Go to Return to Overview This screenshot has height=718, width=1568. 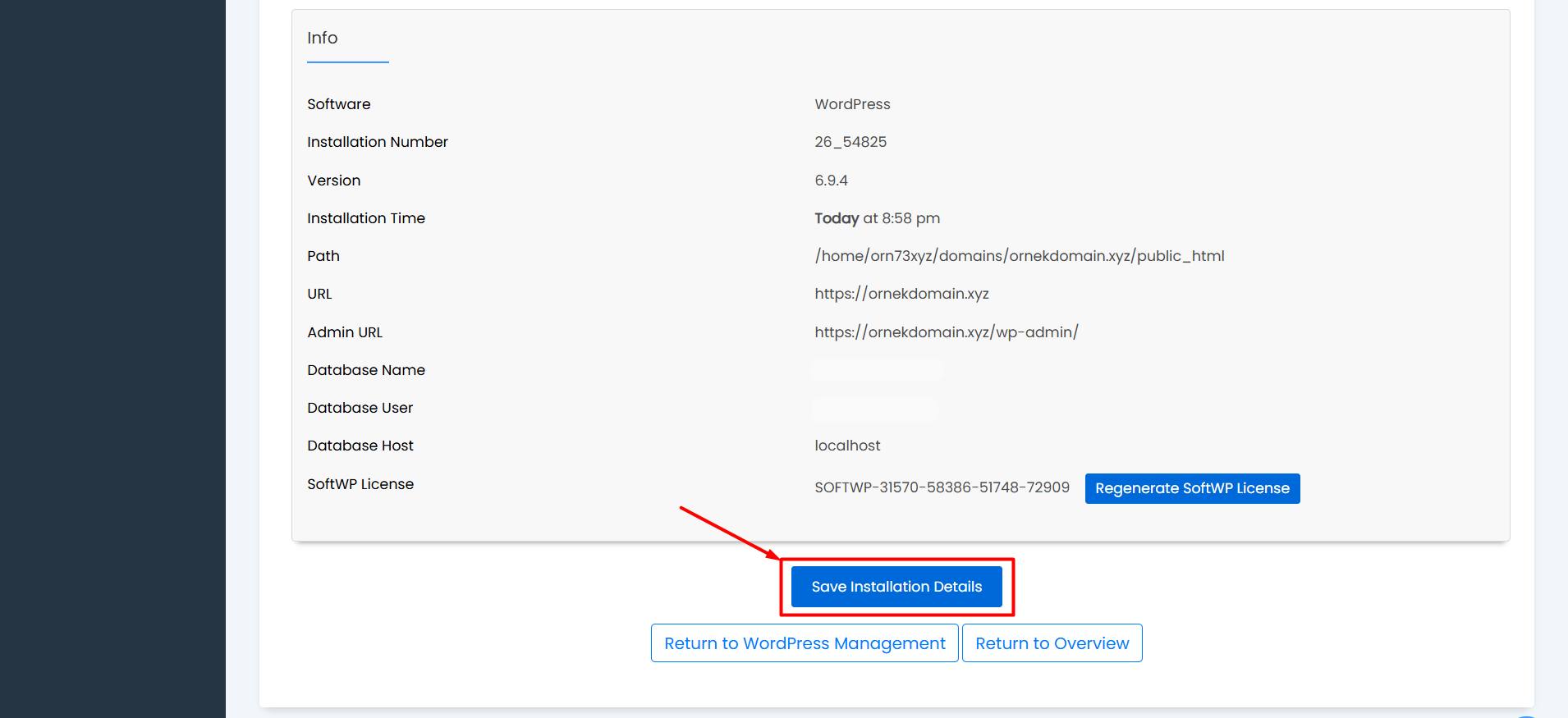1052,643
